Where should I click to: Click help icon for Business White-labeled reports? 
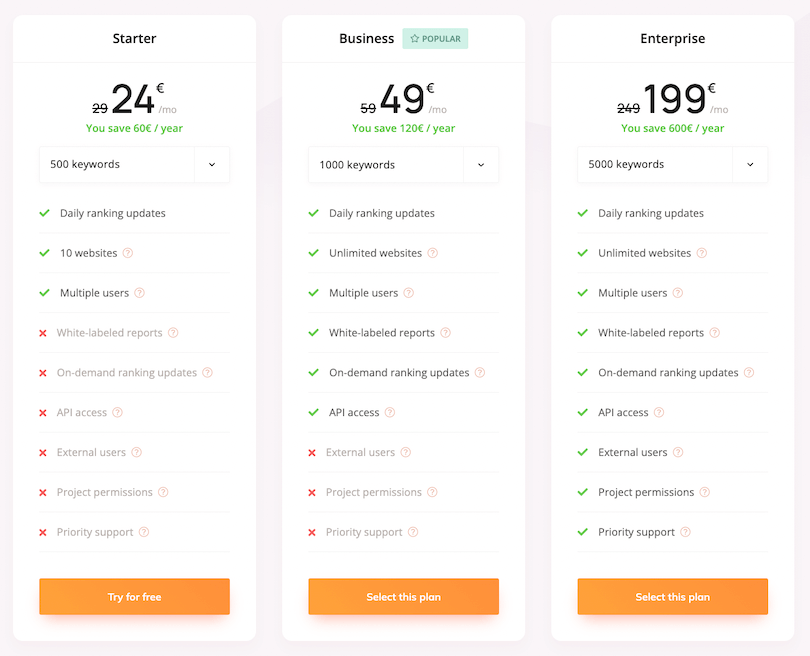pyautogui.click(x=445, y=333)
